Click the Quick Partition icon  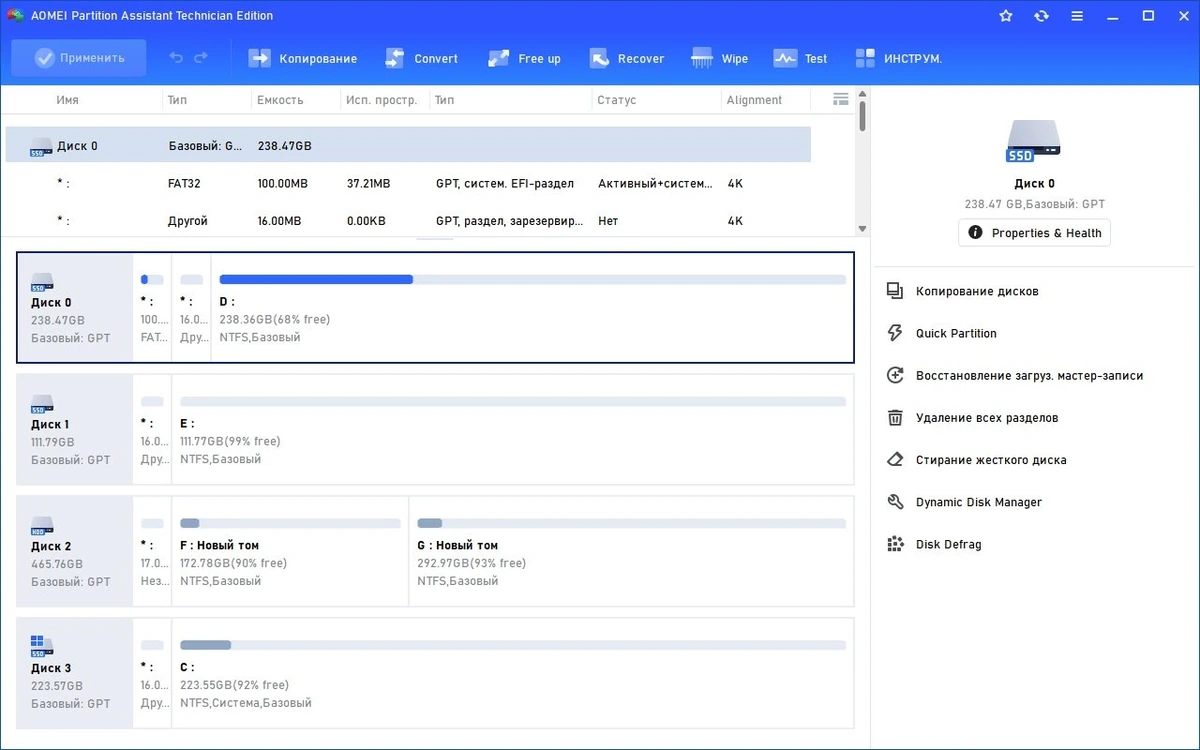pos(896,333)
